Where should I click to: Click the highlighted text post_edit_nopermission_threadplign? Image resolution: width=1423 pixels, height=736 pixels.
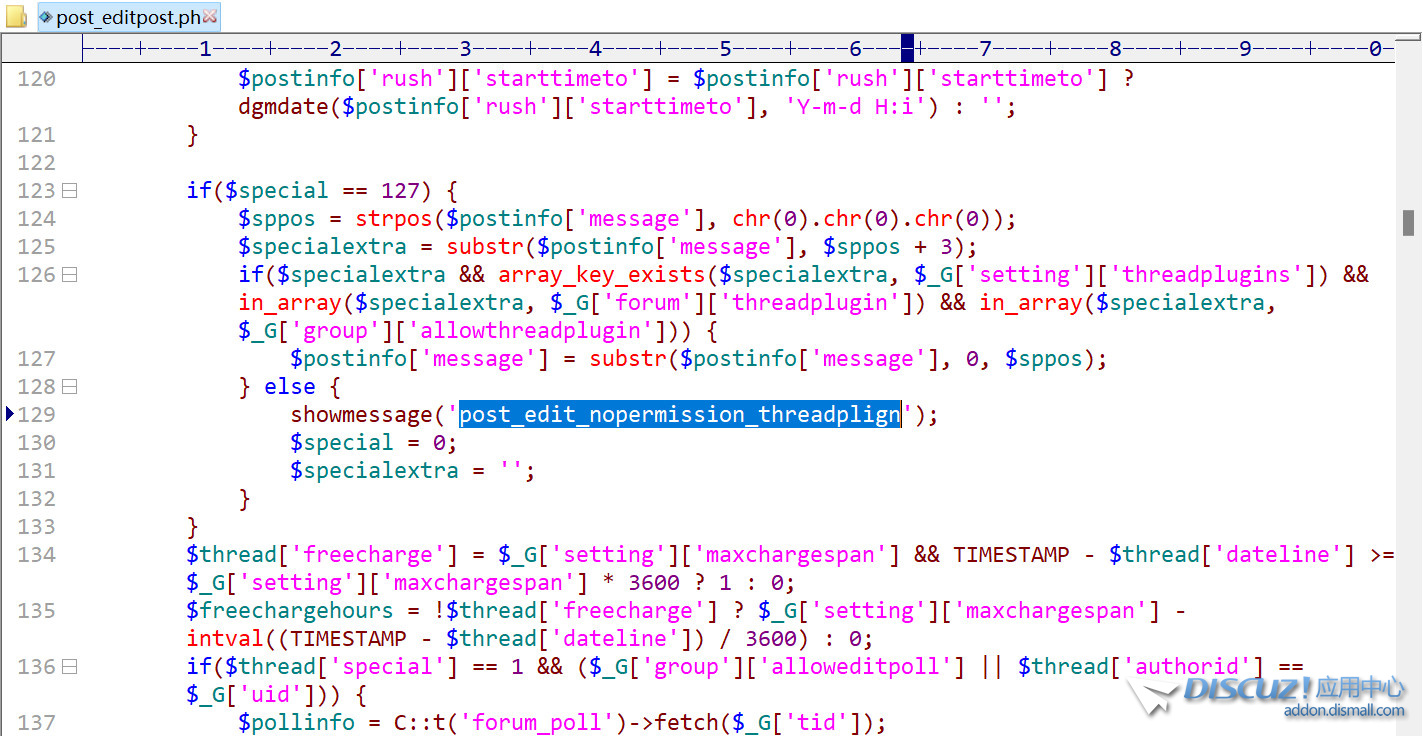pyautogui.click(x=680, y=414)
